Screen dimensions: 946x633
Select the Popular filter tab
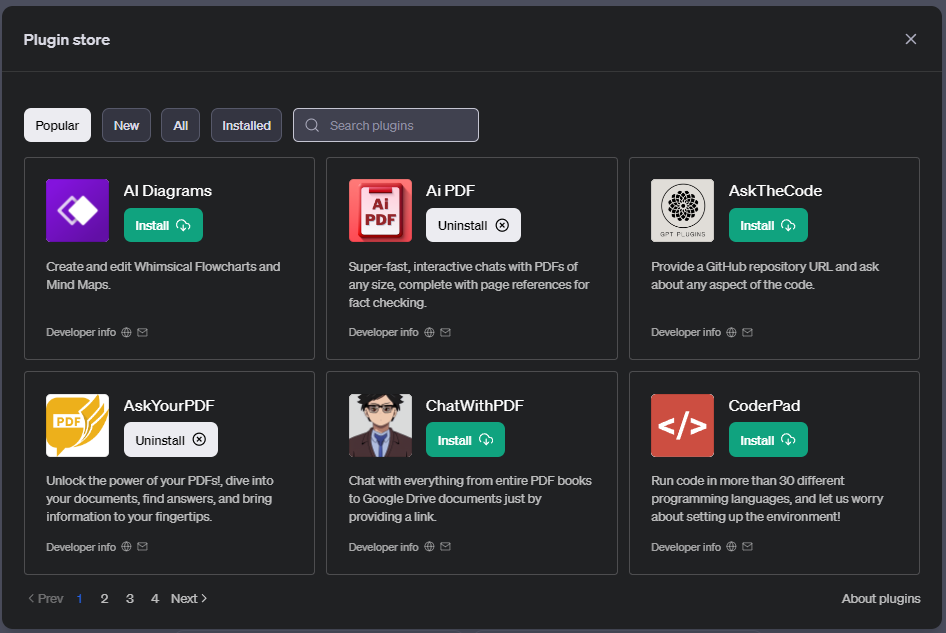(x=57, y=126)
